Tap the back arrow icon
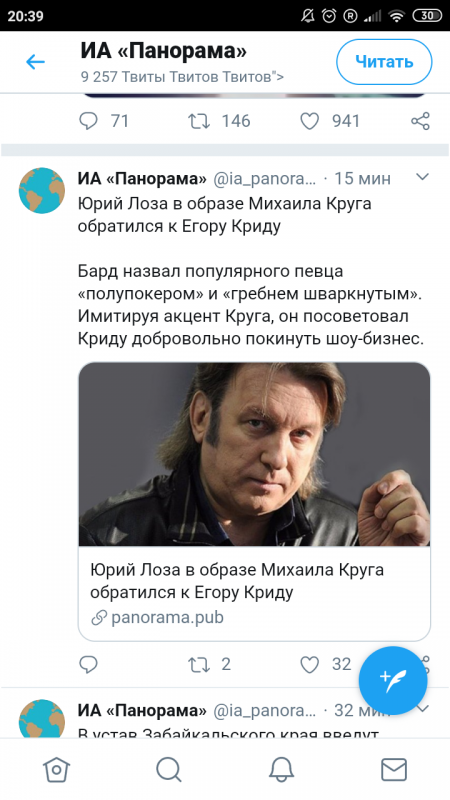Image resolution: width=450 pixels, height=800 pixels. coord(35,62)
